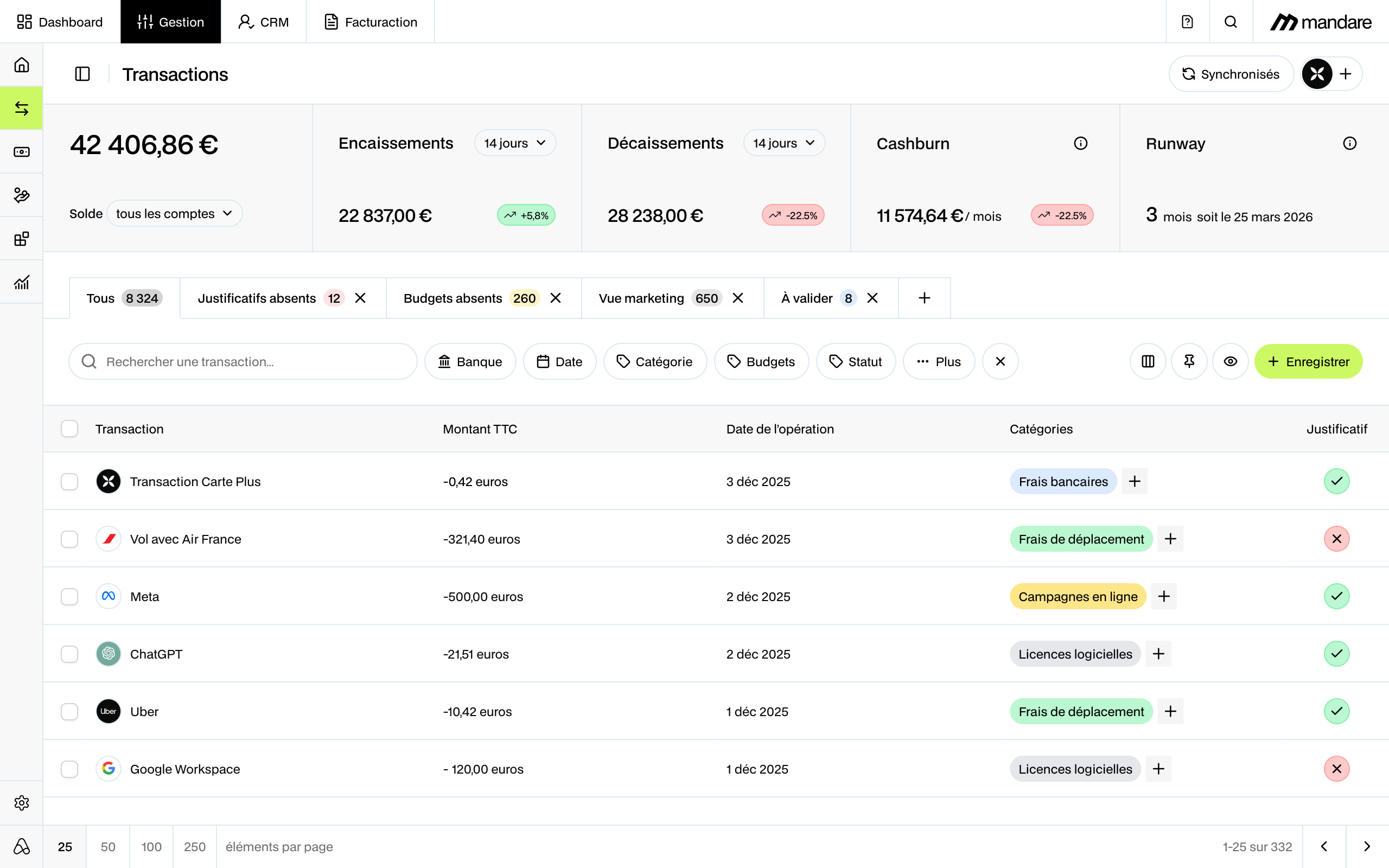
Task: Select all transactions header checkbox
Action: tap(69, 429)
